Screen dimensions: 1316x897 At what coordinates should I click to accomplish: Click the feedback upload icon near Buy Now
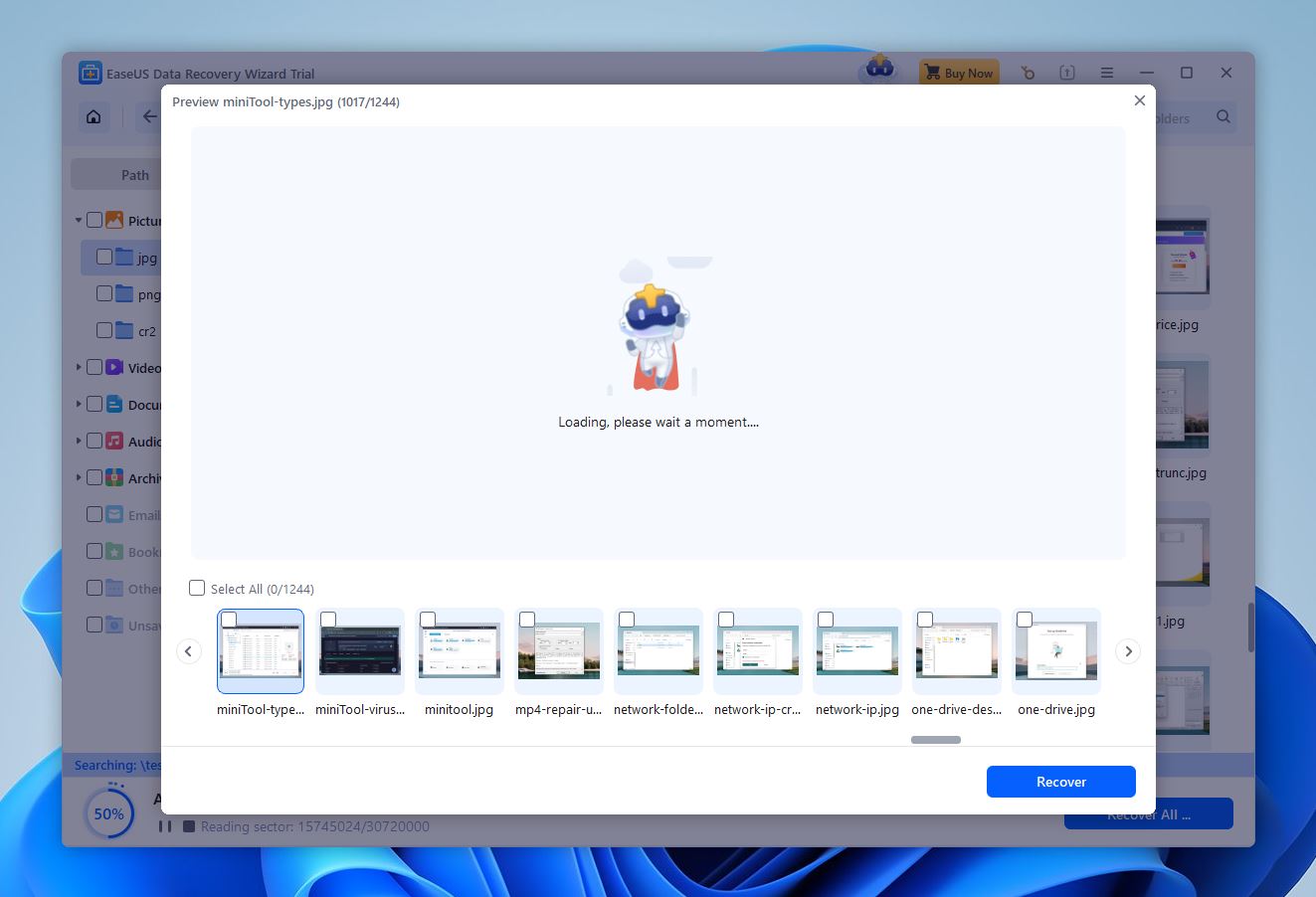point(1066,72)
